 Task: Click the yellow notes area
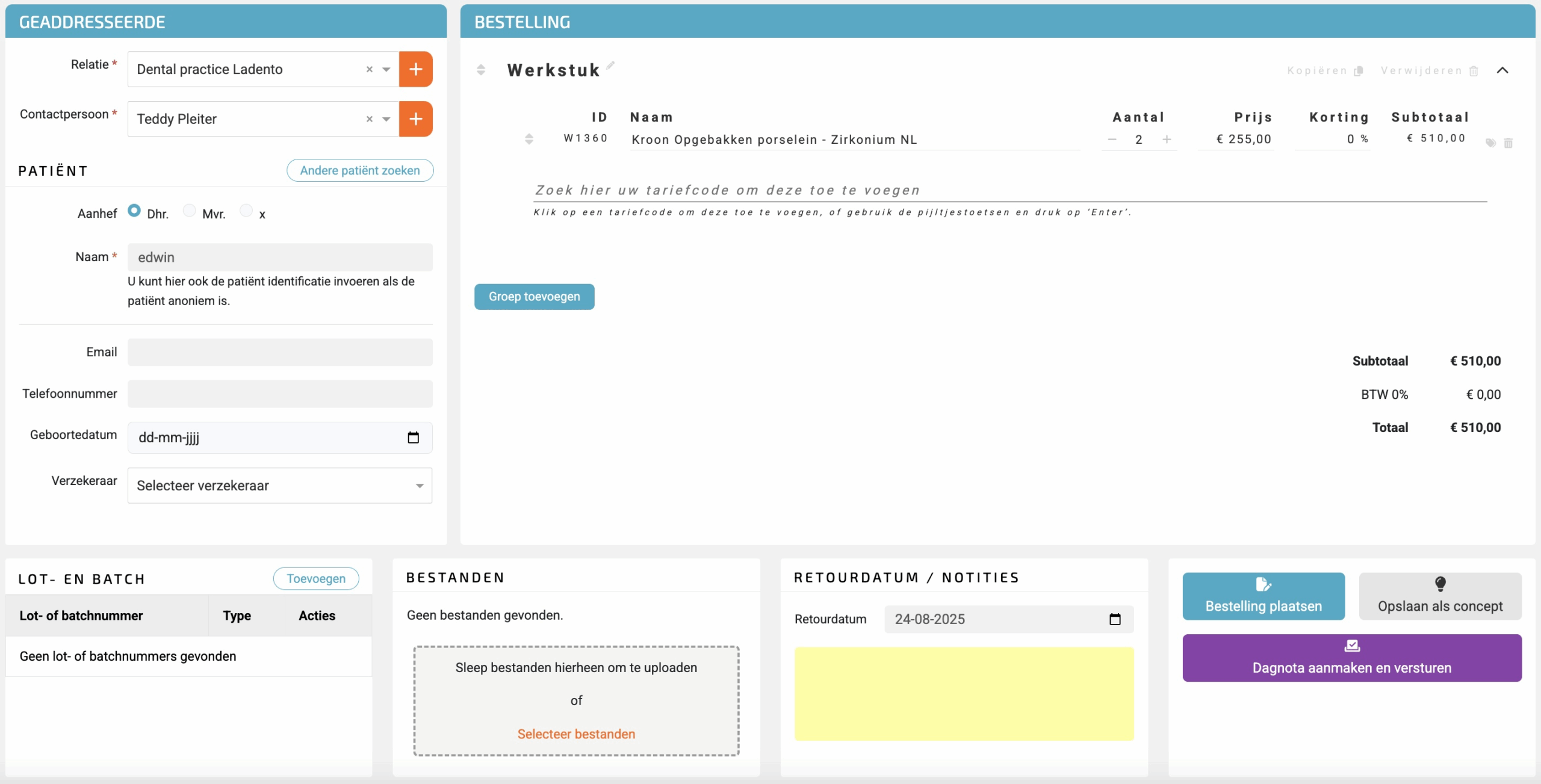(964, 694)
